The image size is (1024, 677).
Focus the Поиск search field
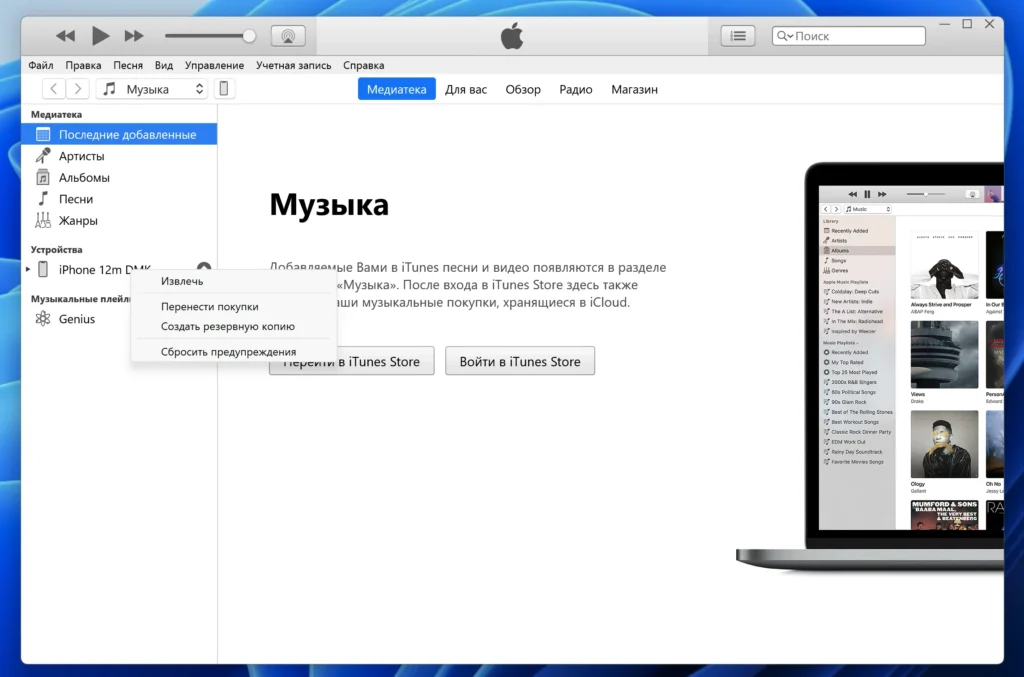(848, 36)
